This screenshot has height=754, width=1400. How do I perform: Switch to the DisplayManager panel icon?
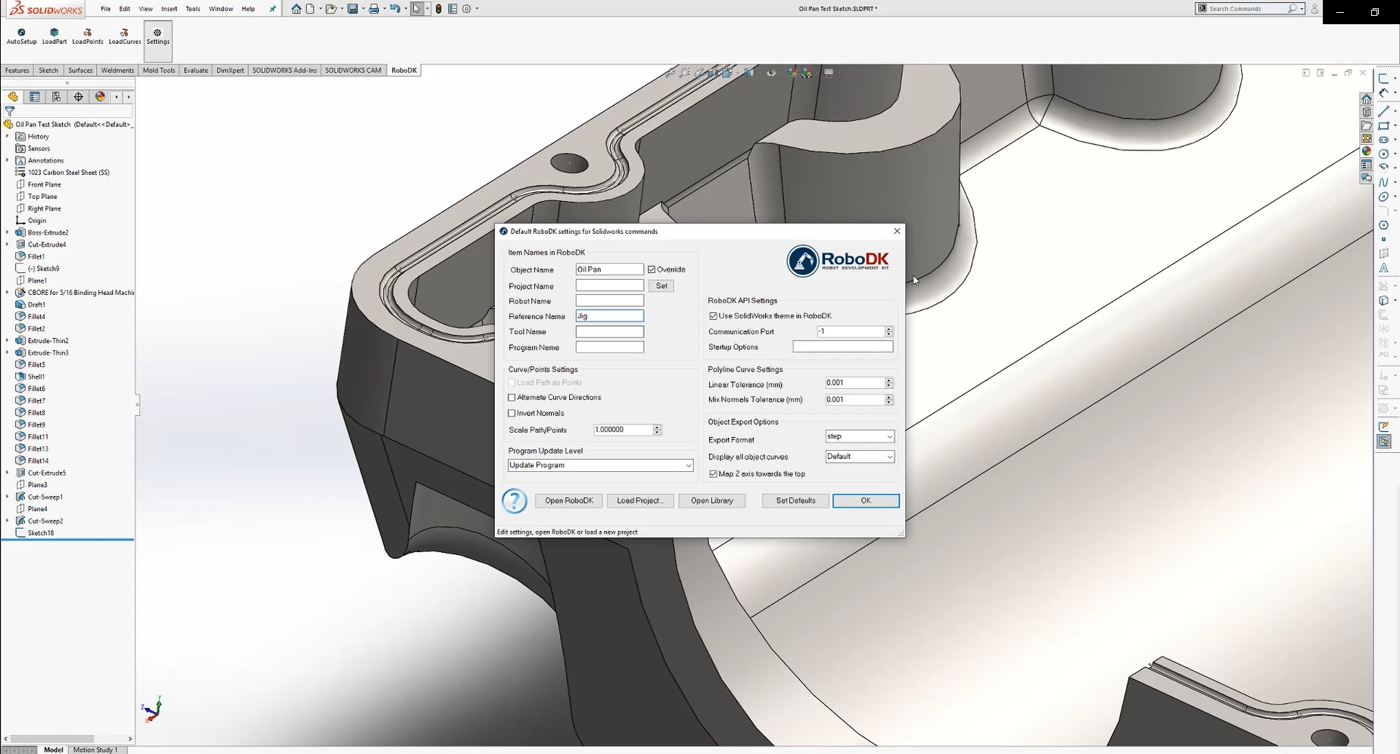point(99,96)
